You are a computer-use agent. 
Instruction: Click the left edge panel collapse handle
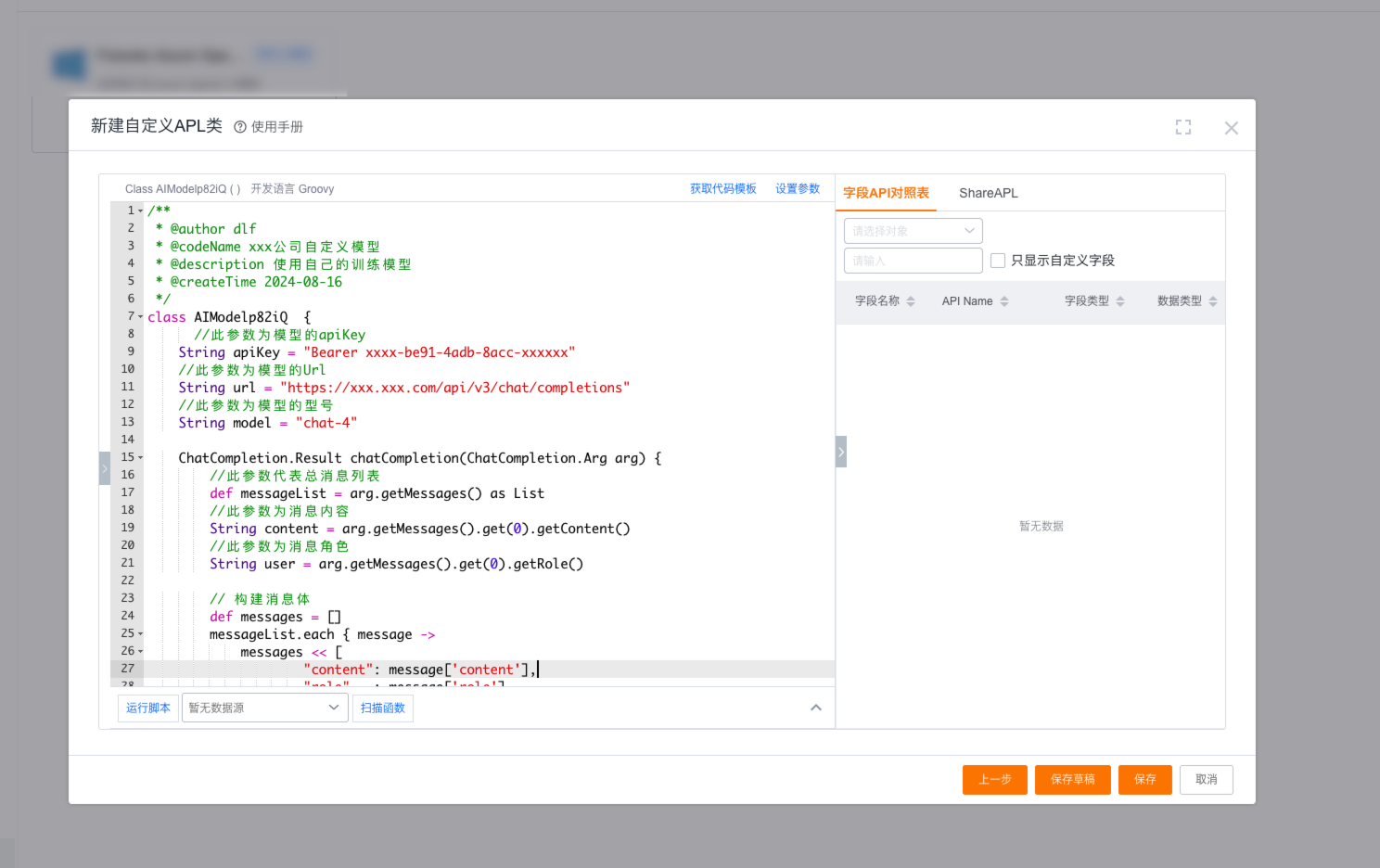104,468
